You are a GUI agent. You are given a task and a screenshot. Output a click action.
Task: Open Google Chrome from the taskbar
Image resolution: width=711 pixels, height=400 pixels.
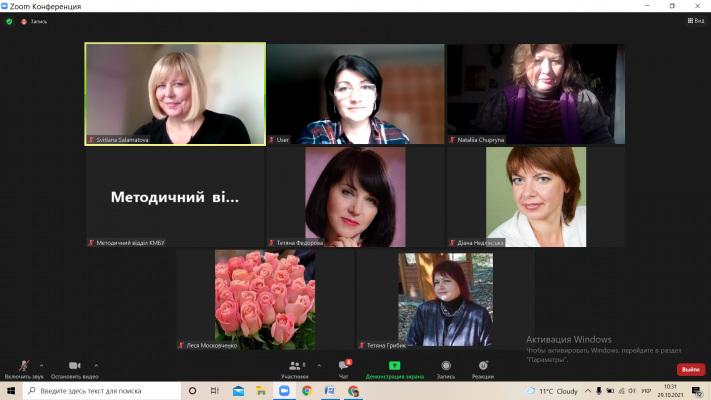(307, 391)
